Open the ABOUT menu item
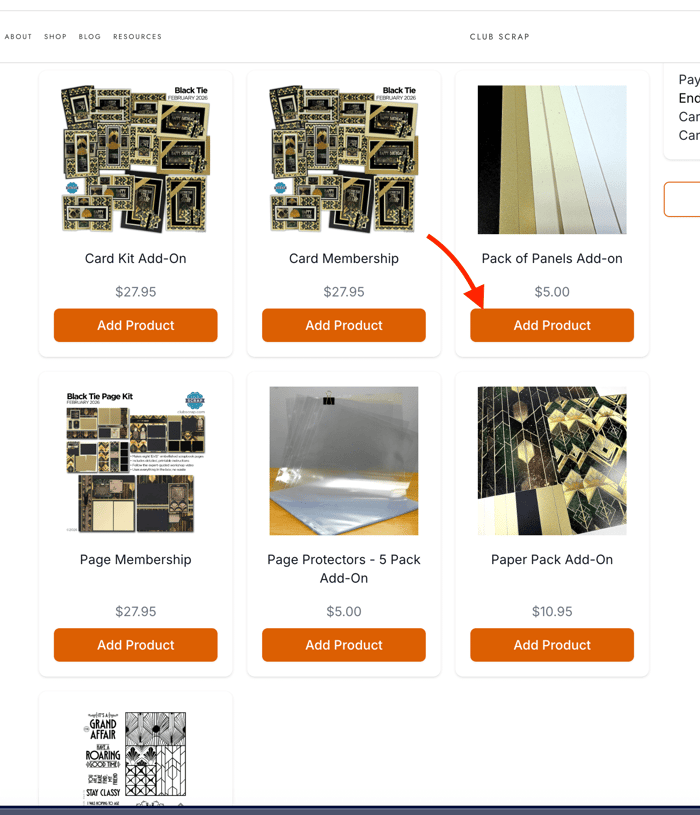 pyautogui.click(x=18, y=37)
